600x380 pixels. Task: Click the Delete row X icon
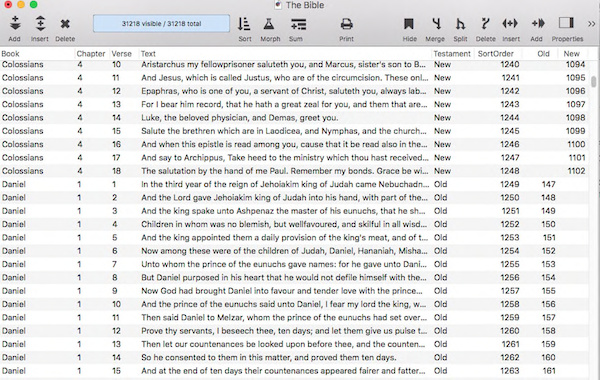tap(65, 24)
